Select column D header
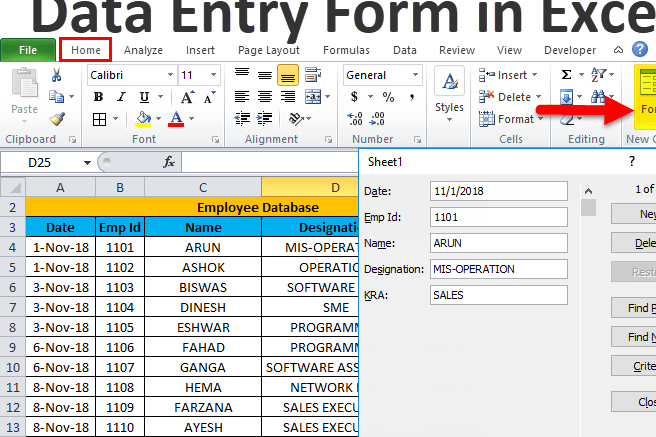656x437 pixels. [310, 188]
